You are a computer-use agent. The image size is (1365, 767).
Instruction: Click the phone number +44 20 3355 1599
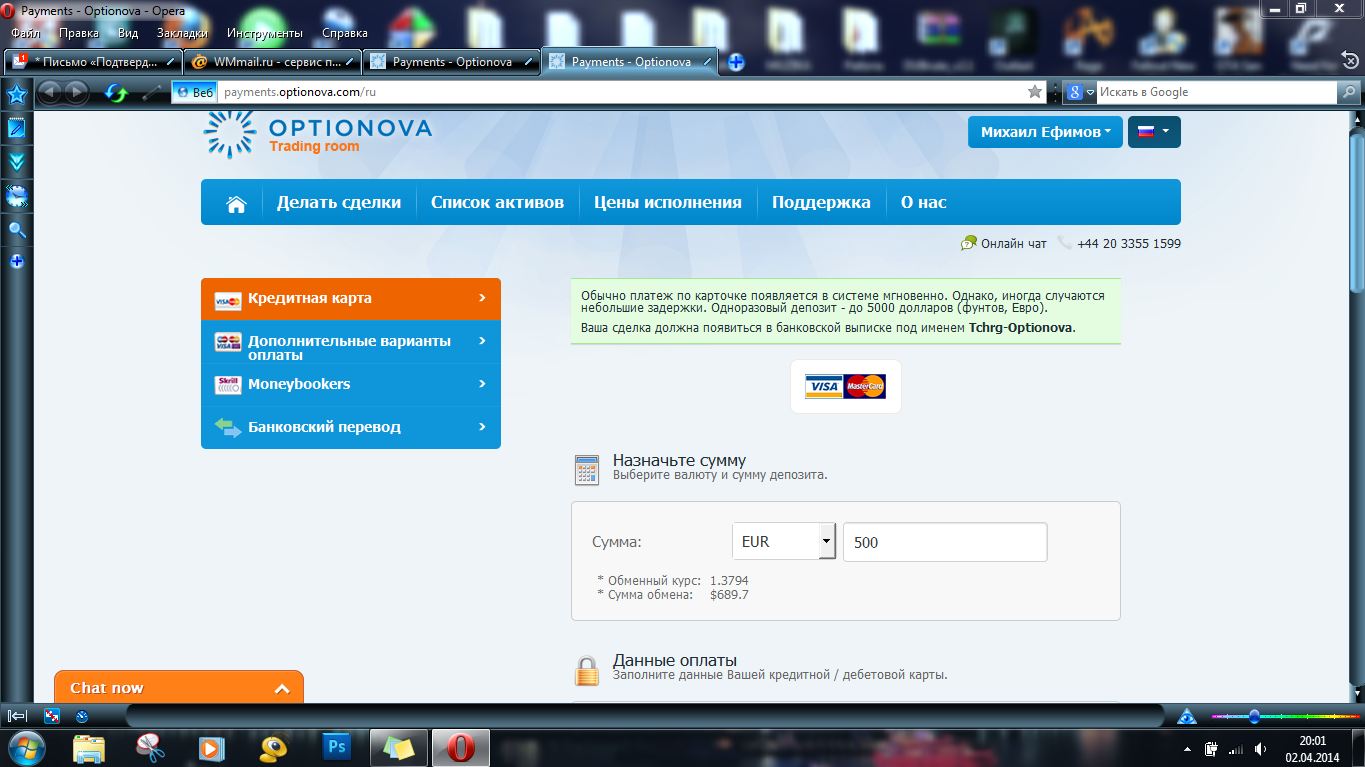pyautogui.click(x=1129, y=243)
